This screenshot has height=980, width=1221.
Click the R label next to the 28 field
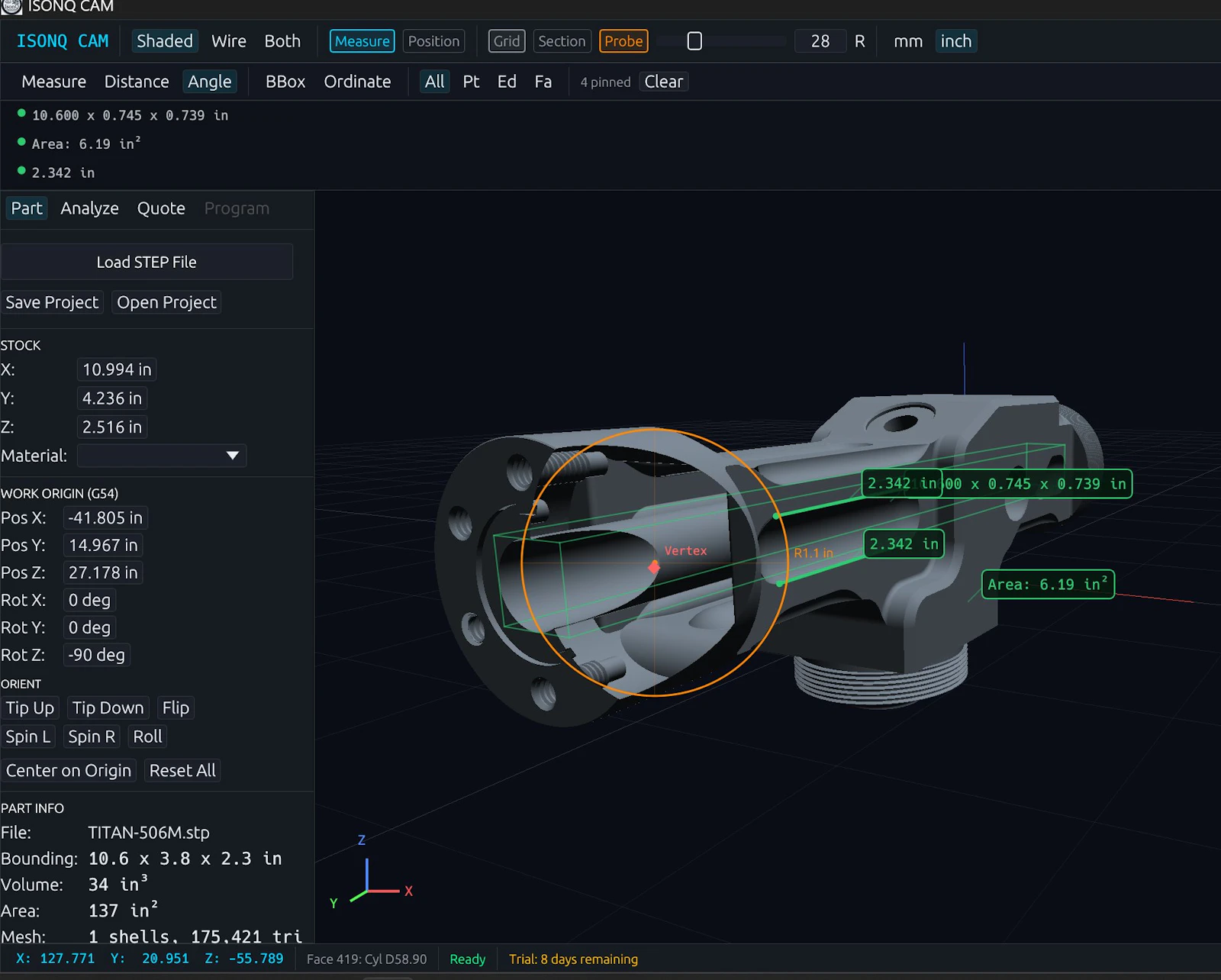860,41
